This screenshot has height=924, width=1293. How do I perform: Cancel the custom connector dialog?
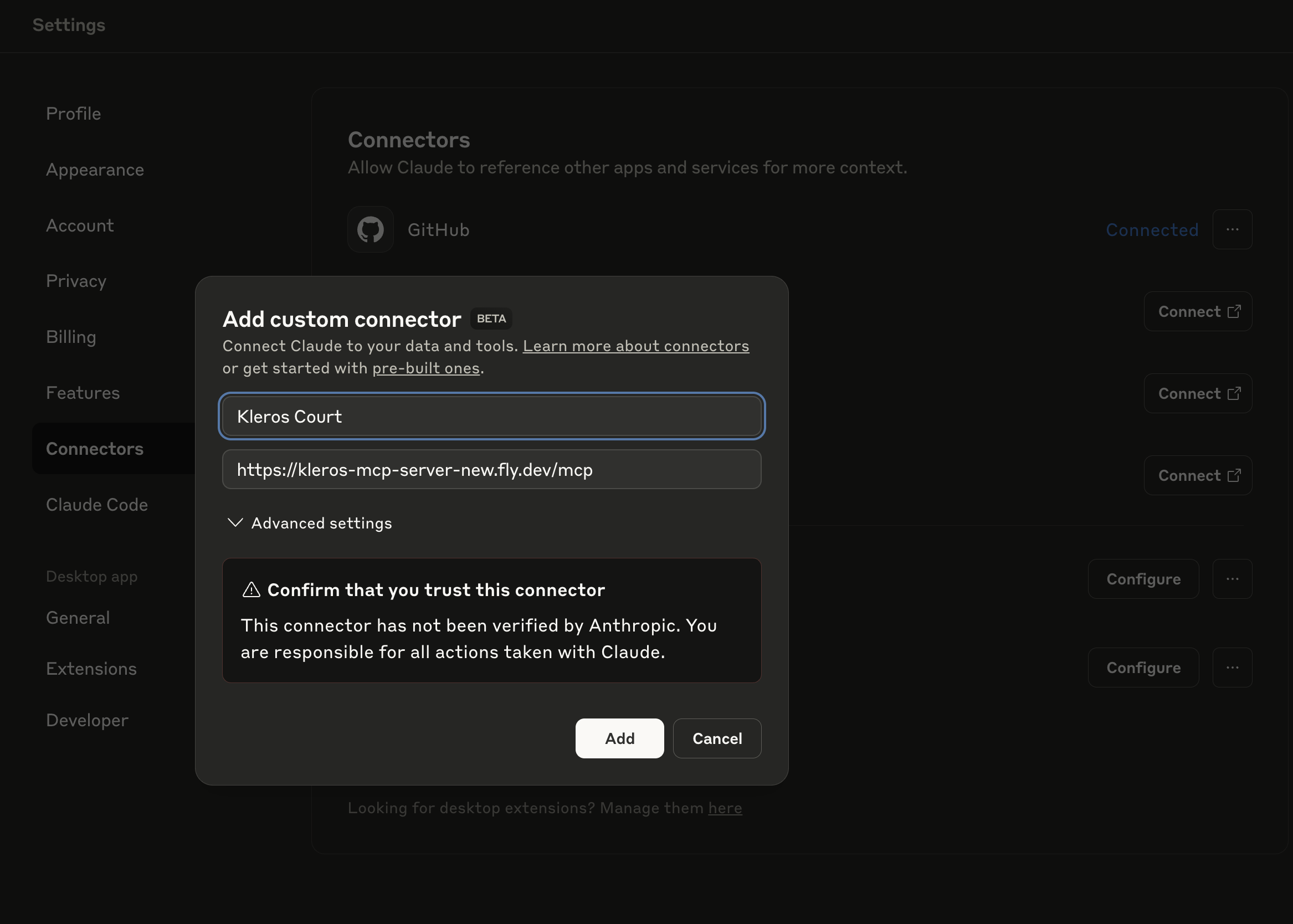coord(717,738)
